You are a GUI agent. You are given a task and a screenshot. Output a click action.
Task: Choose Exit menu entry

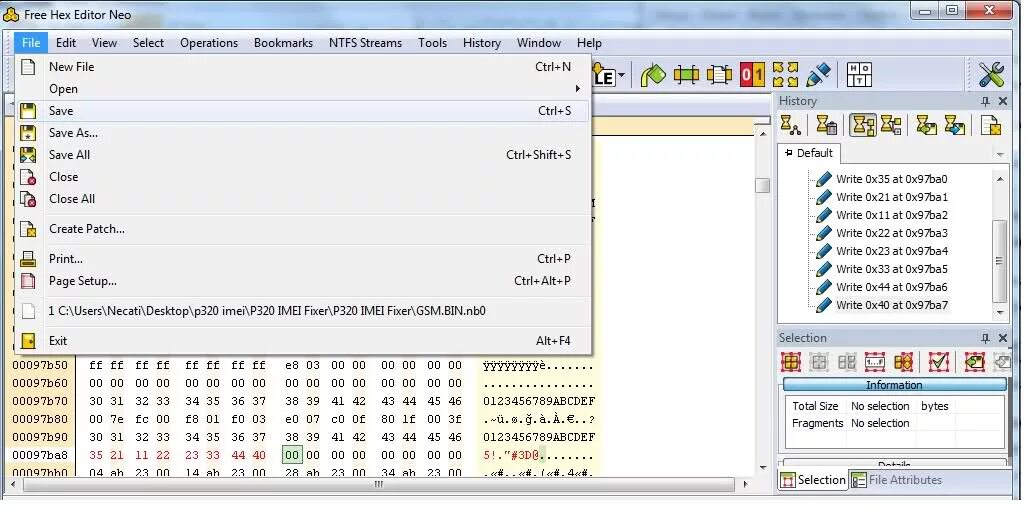click(303, 341)
